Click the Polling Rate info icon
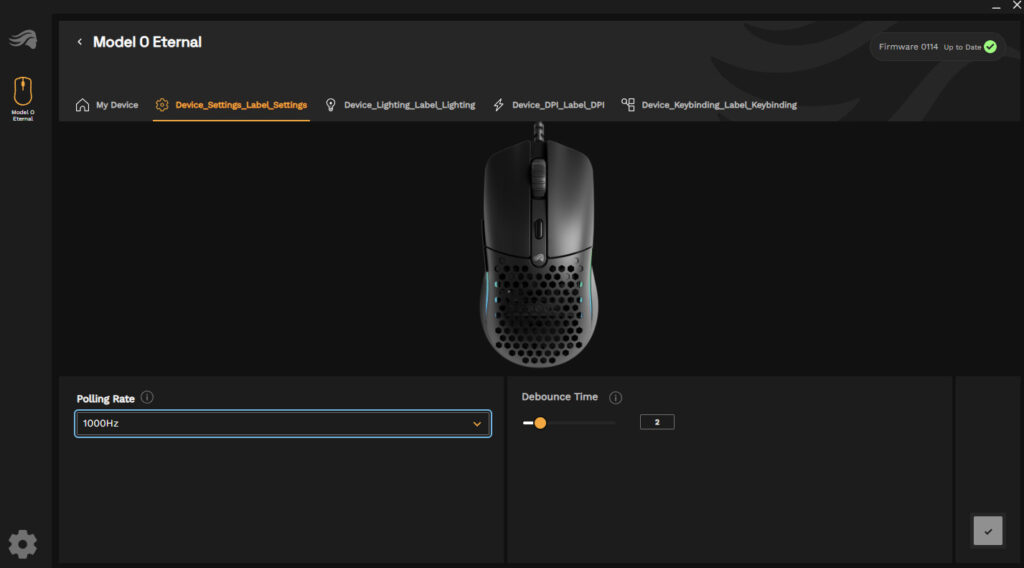 pyautogui.click(x=147, y=398)
